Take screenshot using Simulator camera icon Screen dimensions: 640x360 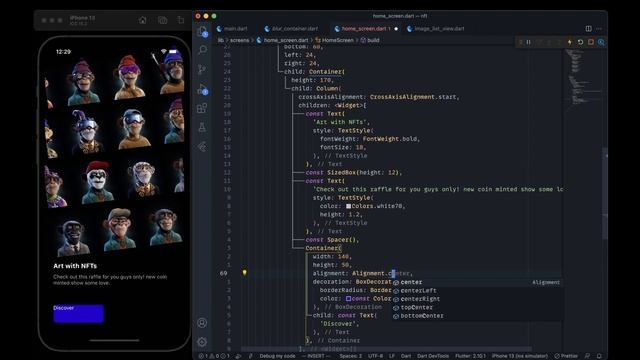click(x=162, y=20)
